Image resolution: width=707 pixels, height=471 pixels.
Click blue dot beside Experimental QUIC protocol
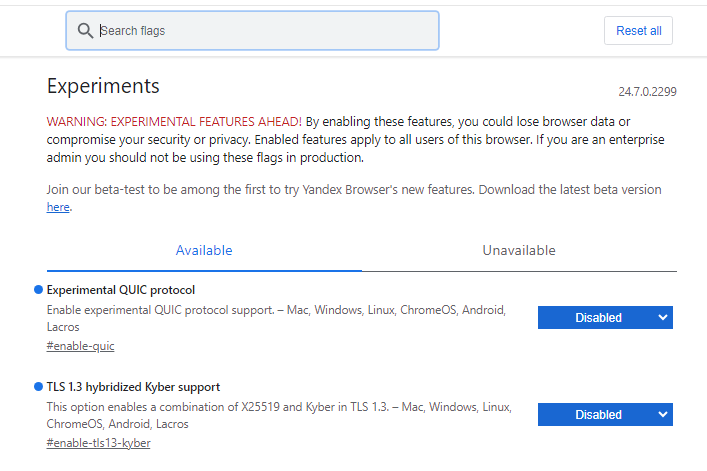(x=38, y=290)
